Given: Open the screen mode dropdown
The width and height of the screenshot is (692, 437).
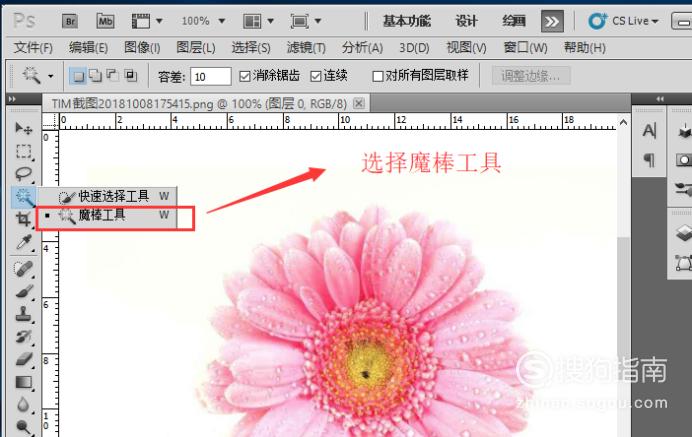Looking at the screenshot, I should click(305, 21).
